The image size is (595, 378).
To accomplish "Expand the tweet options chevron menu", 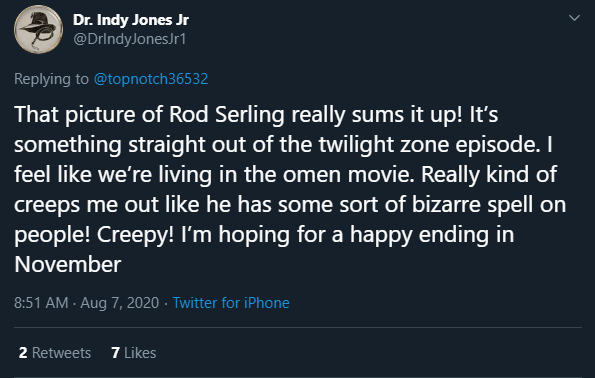I will 574,18.
